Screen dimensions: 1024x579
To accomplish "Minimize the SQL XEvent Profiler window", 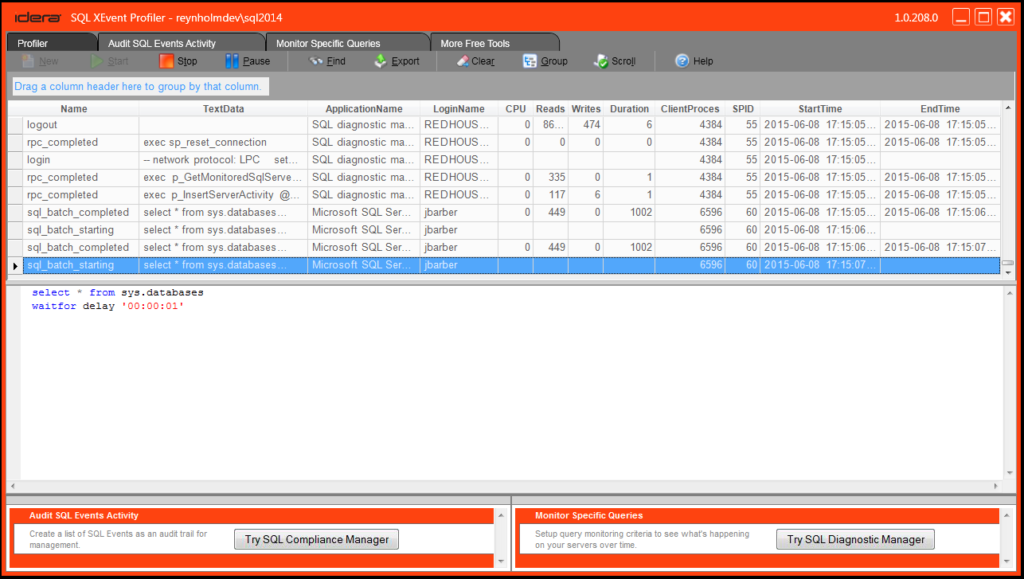I will click(x=961, y=17).
